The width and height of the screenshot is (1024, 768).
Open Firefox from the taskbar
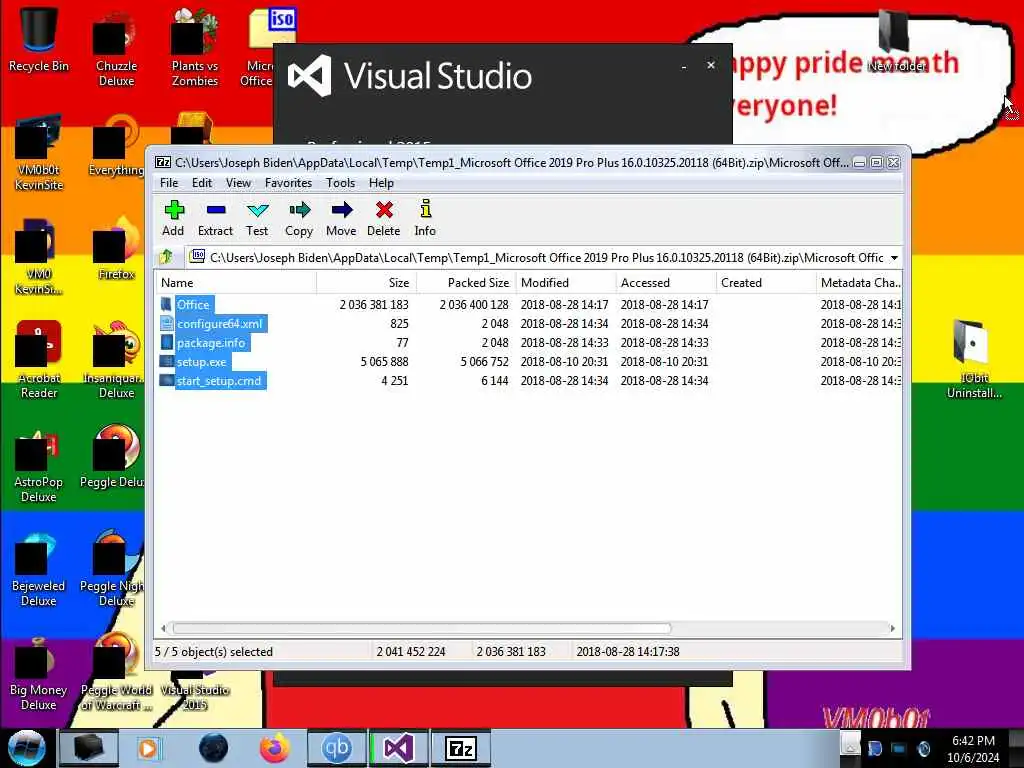tap(275, 748)
